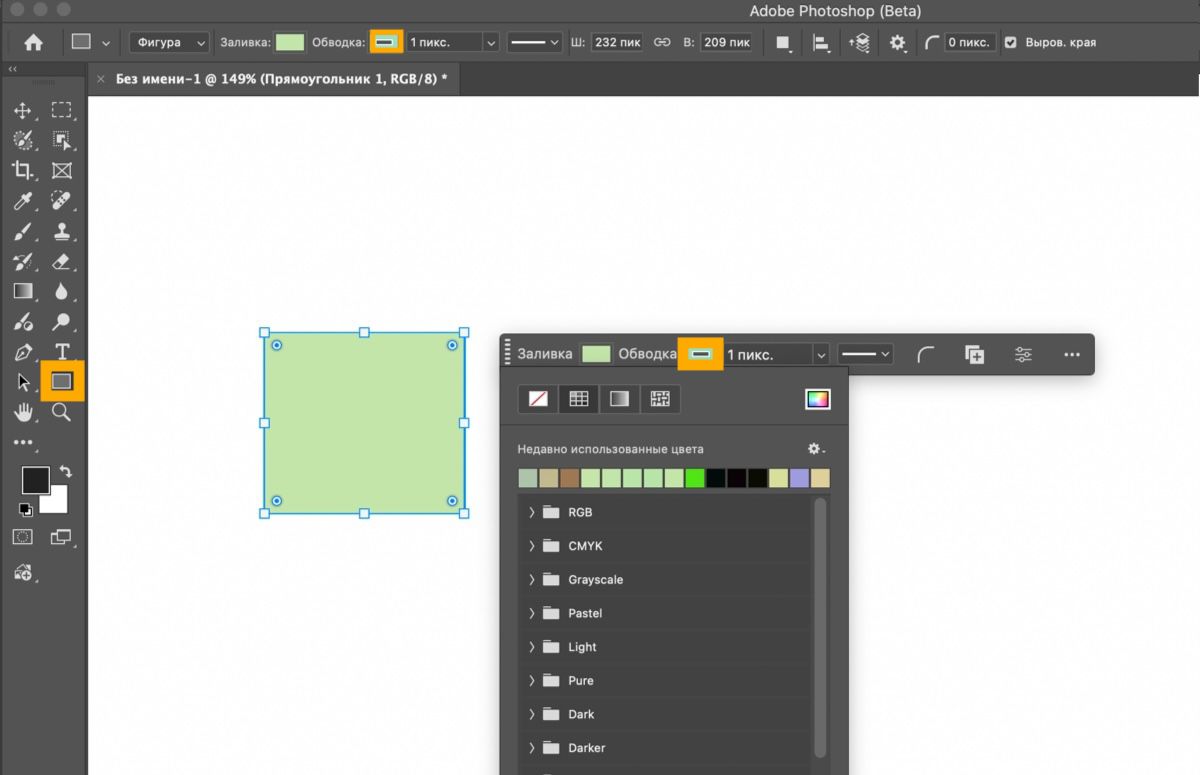
Task: Open properties sliders icon in task bar
Action: [x=1023, y=354]
